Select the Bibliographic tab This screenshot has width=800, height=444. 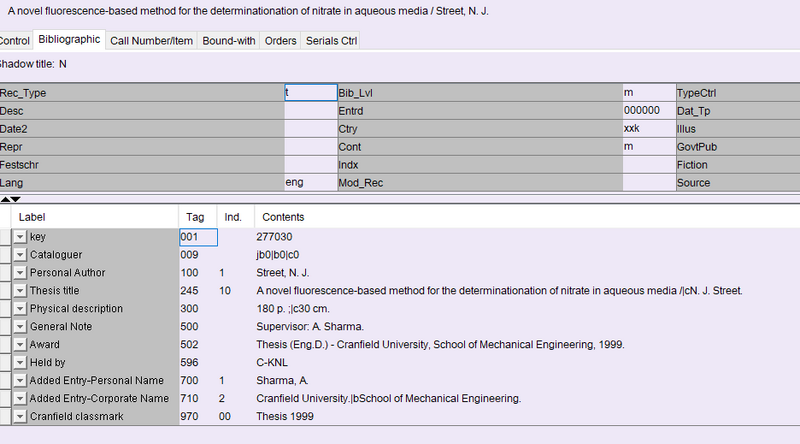(69, 39)
